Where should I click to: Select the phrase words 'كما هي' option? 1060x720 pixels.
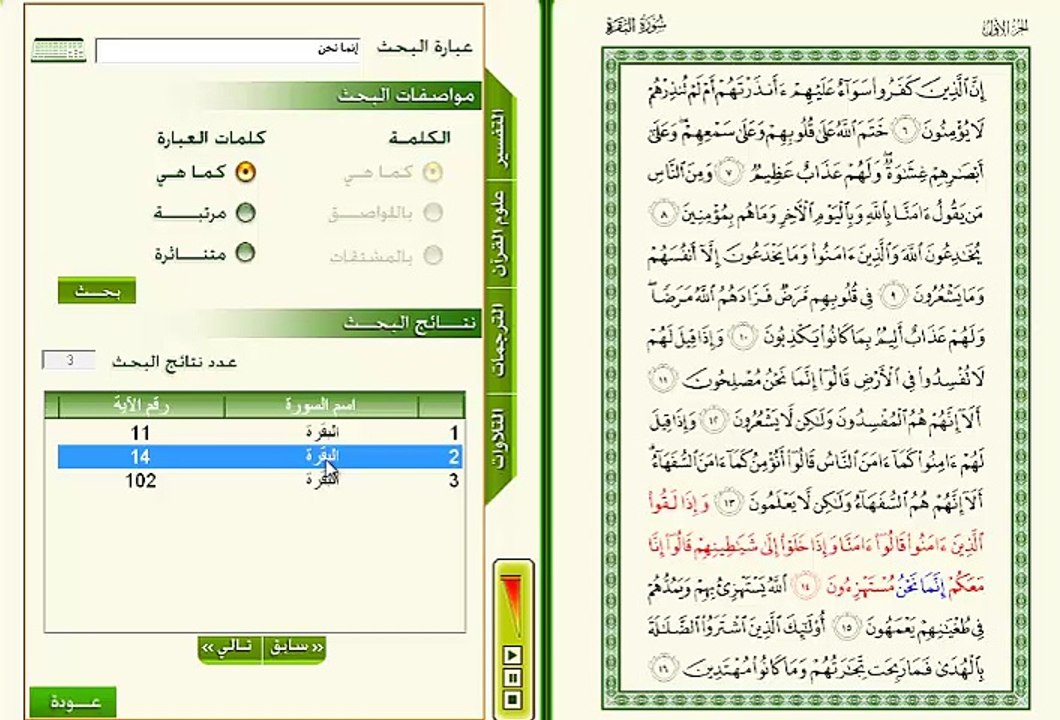[245, 172]
